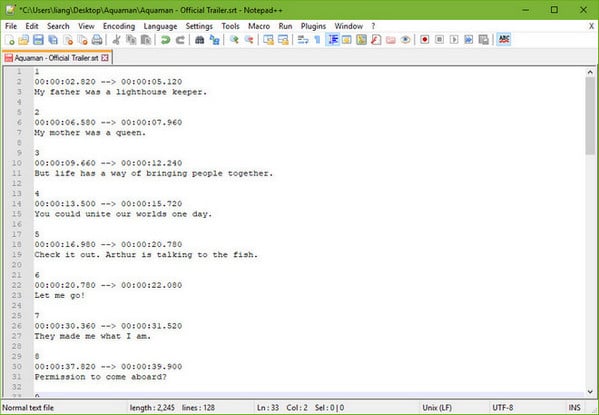Click the editor scrollbar up arrow
Screen dimensions: 599x415
(590, 72)
